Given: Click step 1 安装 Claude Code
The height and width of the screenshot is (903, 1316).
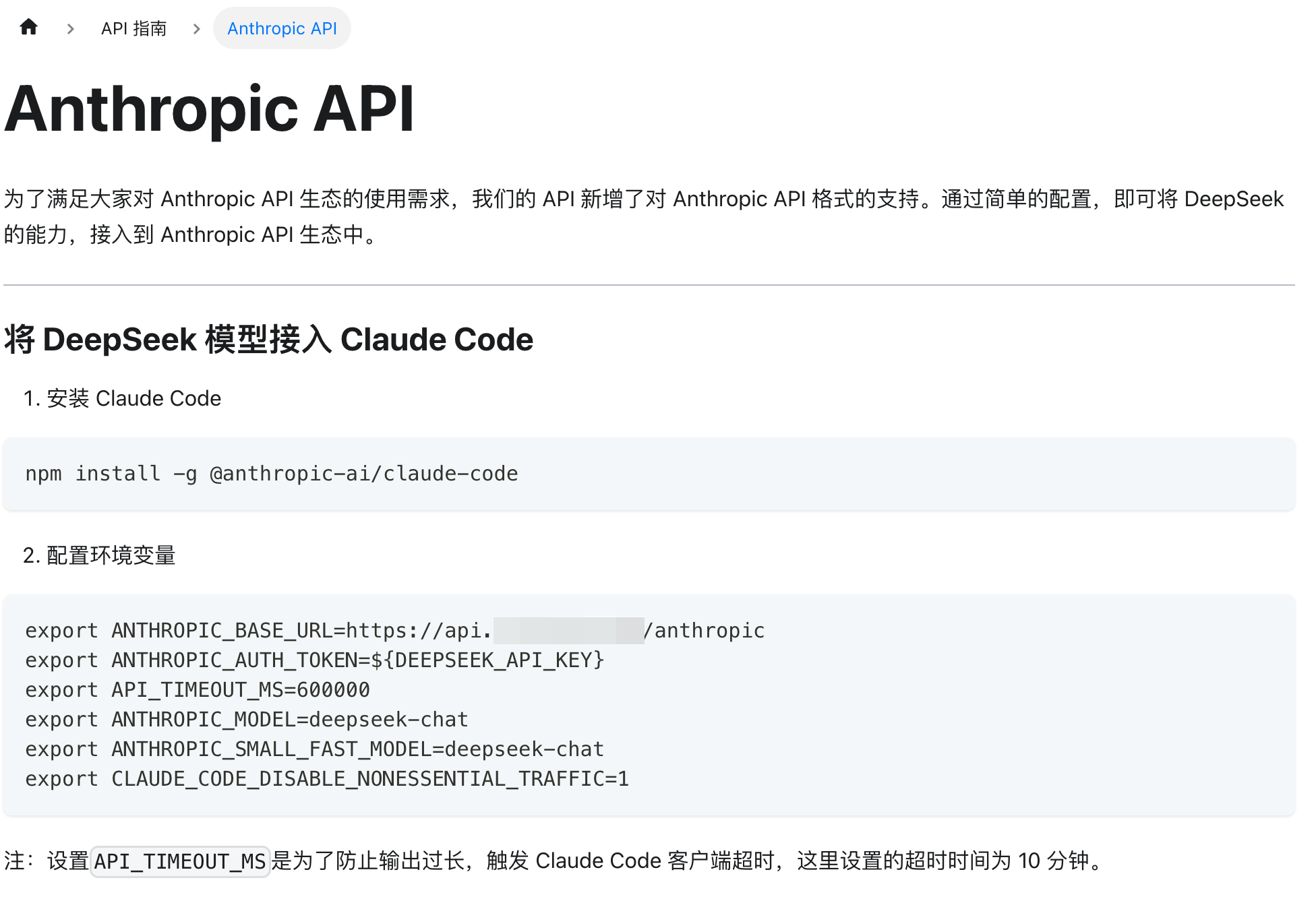Looking at the screenshot, I should coord(122,398).
